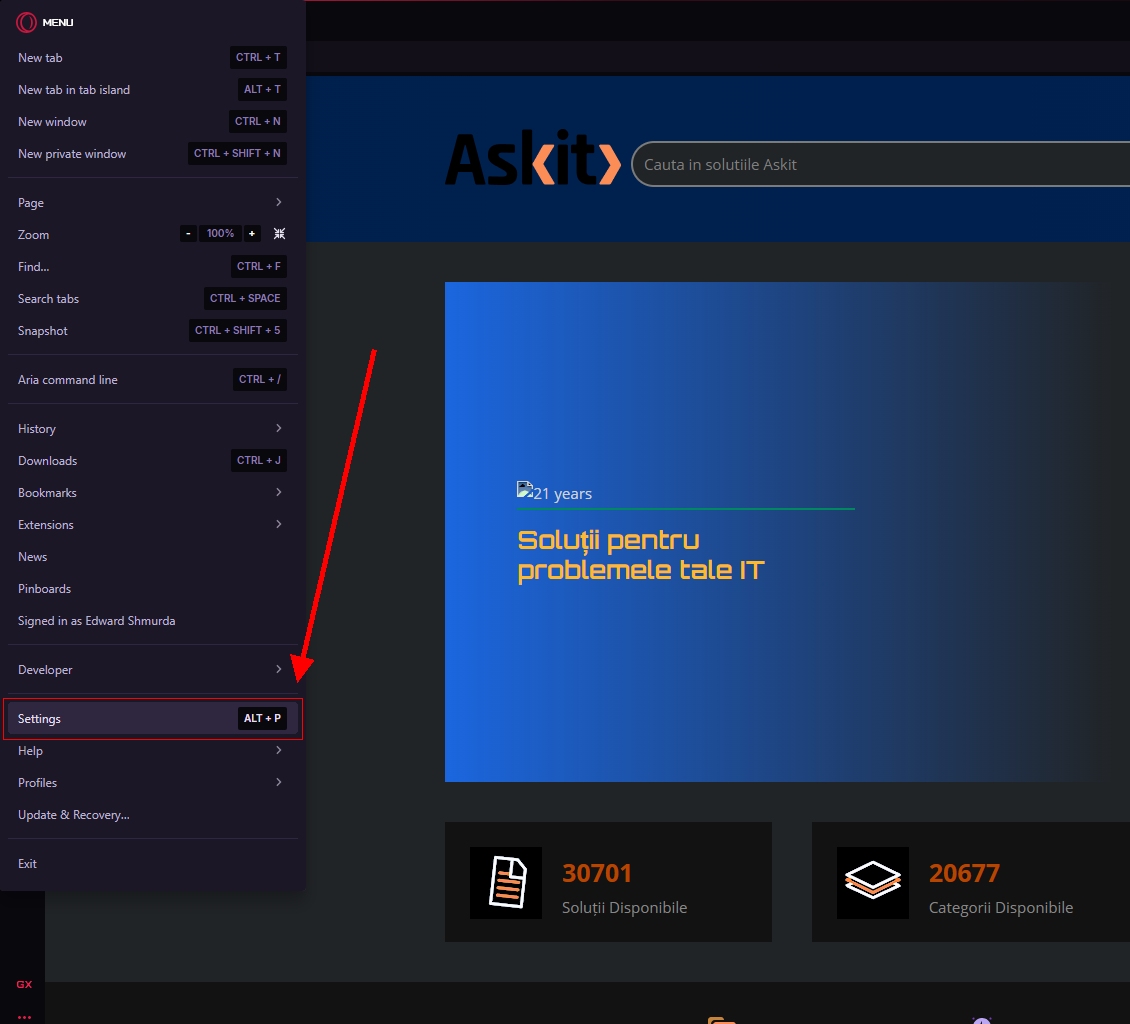1130x1024 pixels.
Task: Open the three-dot sidebar options icon
Action: pos(24,1017)
